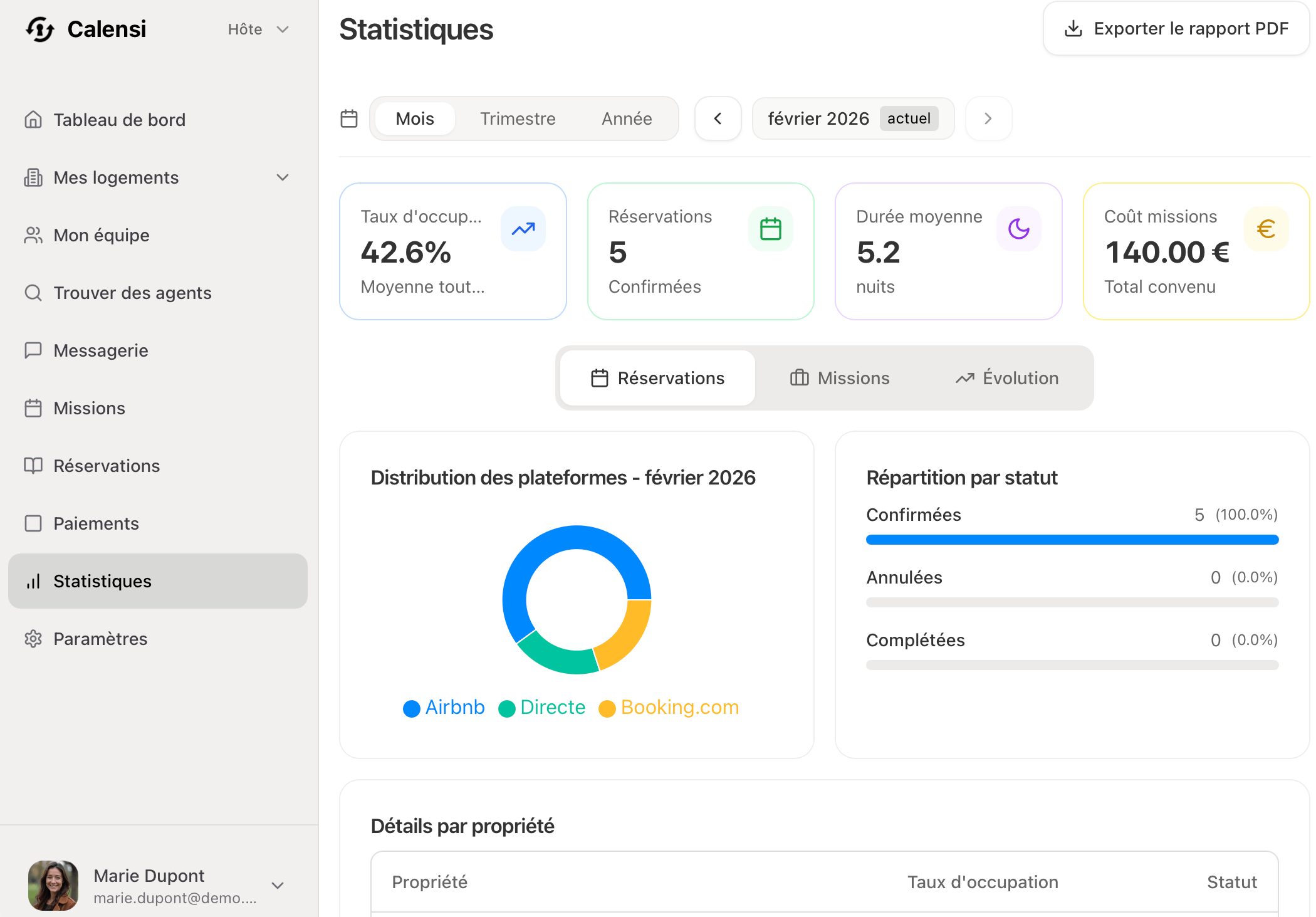Click the green calendar icon in the Réservations card
The height and width of the screenshot is (917, 1316).
click(770, 229)
